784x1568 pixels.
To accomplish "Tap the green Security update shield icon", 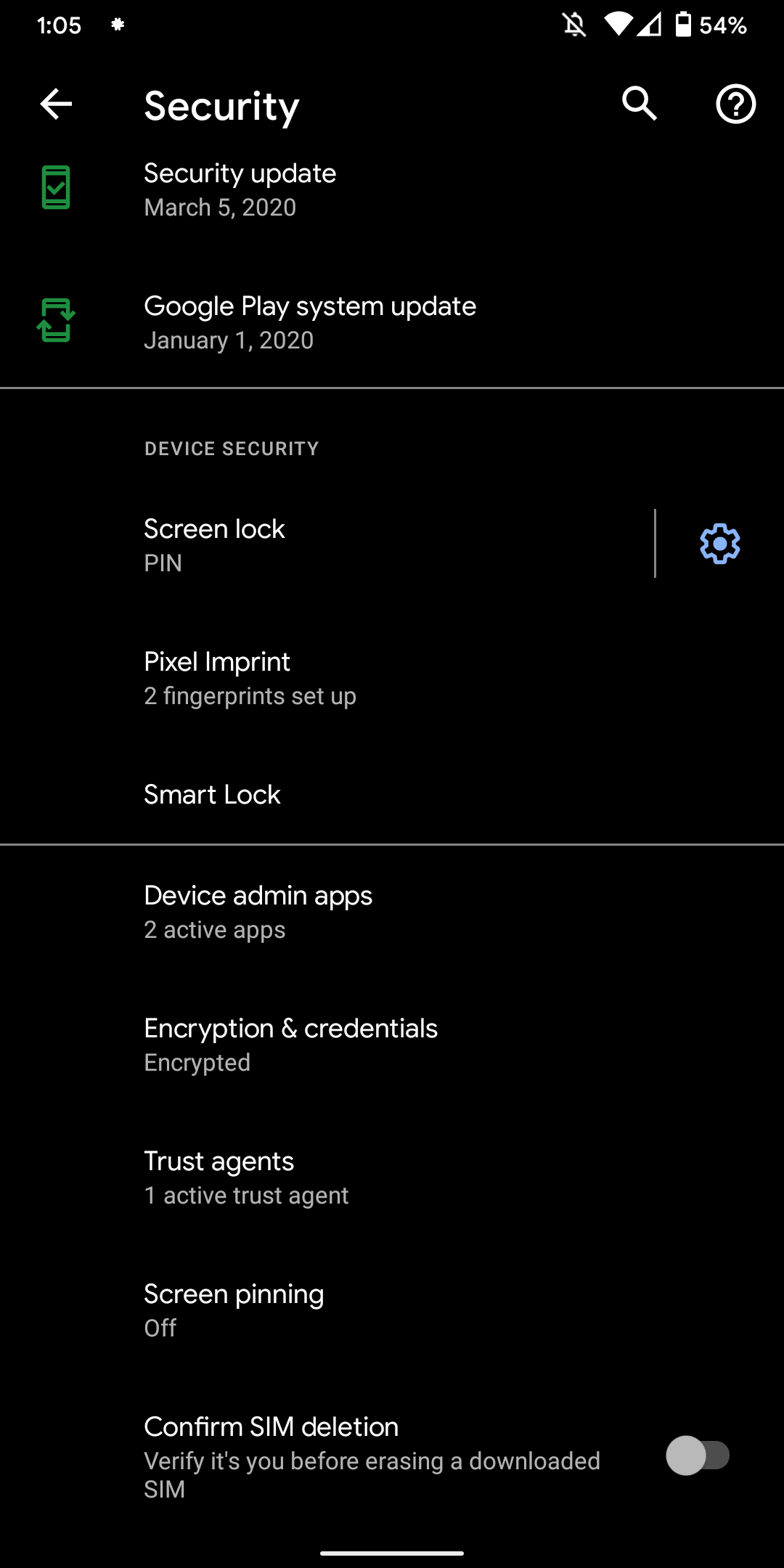I will pyautogui.click(x=55, y=189).
